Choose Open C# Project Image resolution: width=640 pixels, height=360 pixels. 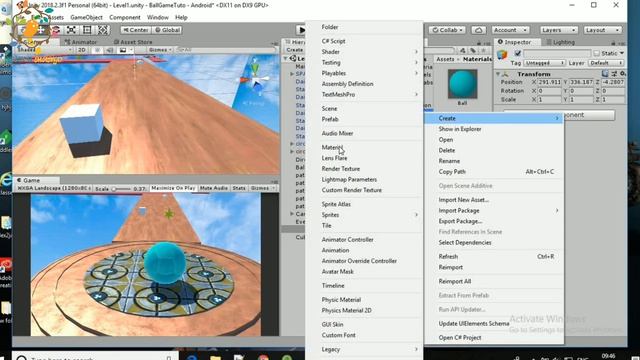[x=494, y=338]
